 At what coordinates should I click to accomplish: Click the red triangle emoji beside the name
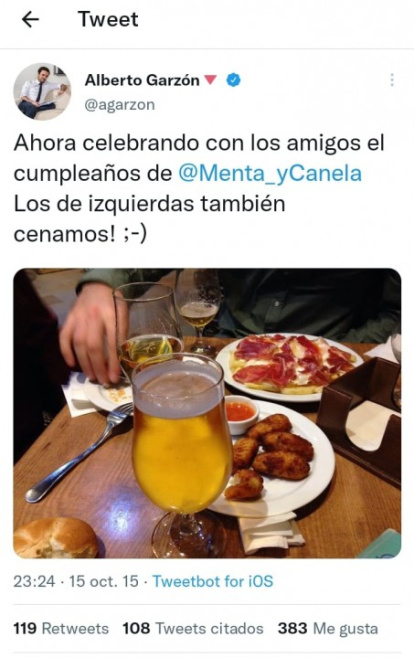point(211,79)
